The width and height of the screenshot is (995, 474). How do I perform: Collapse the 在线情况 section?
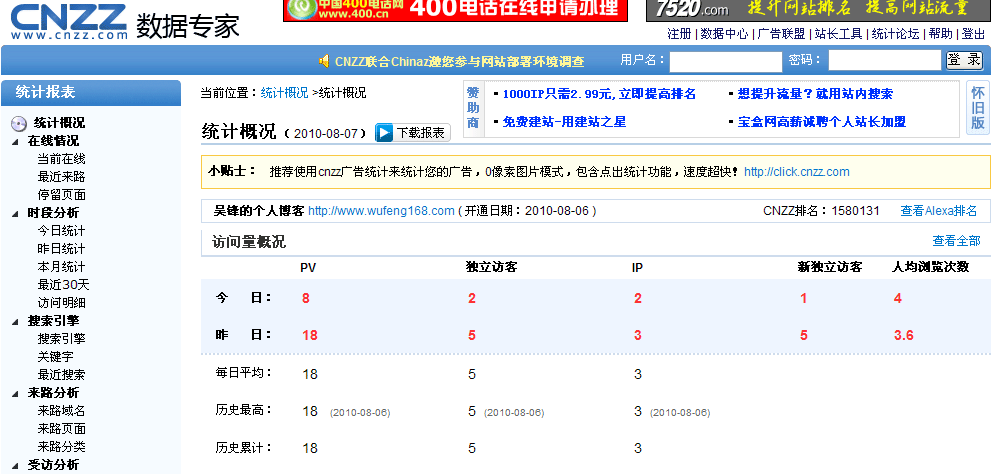tap(15, 142)
